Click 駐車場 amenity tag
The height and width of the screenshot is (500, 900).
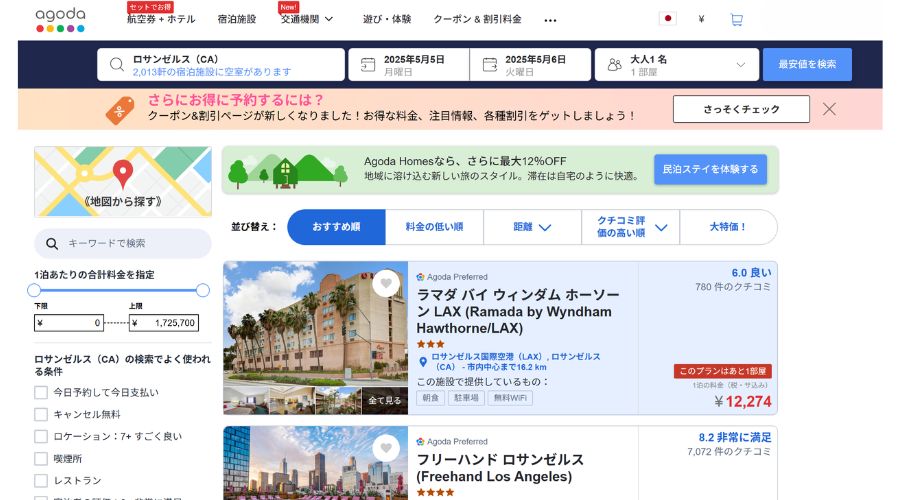tap(466, 398)
